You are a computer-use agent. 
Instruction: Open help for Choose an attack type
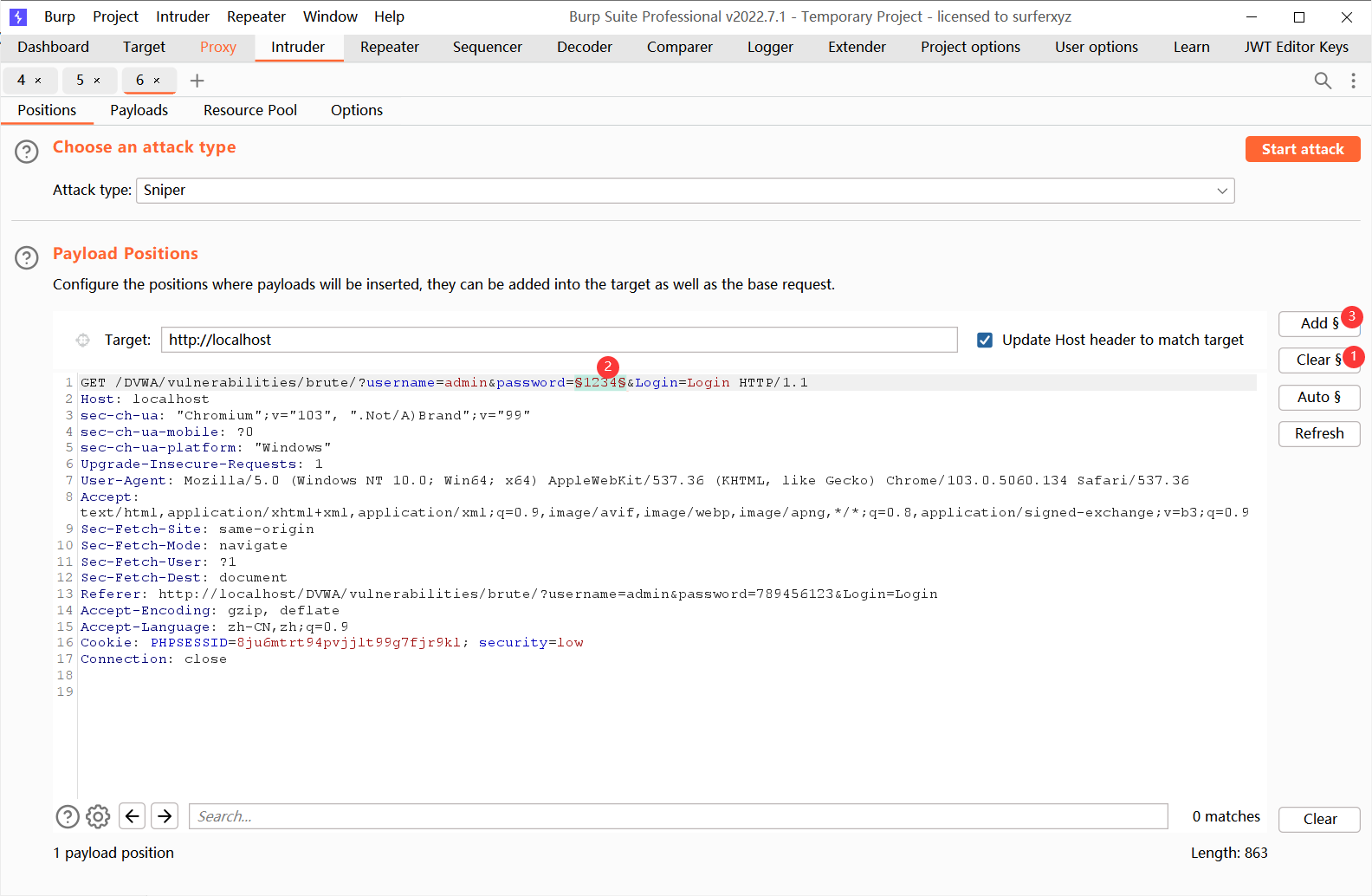27,152
